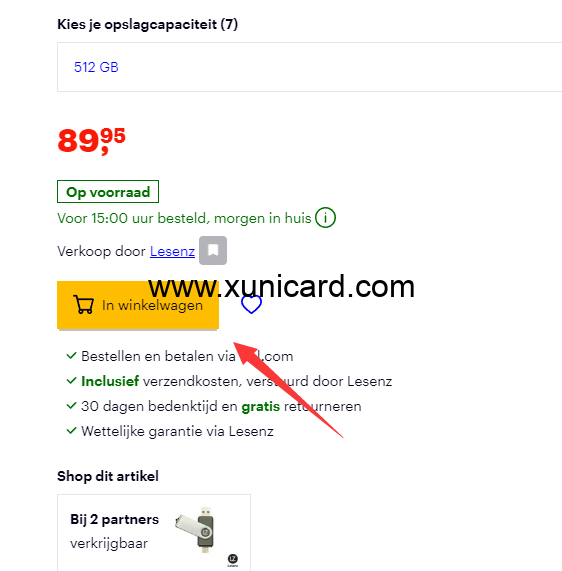
Task: Click checkmark beside Inclusief verzendkosten
Action: click(71, 381)
